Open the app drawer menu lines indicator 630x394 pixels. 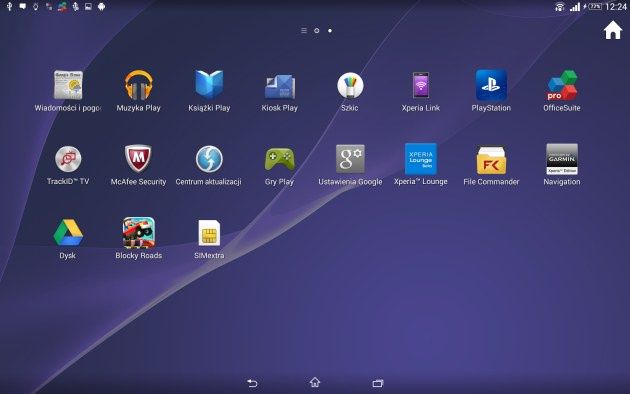point(304,31)
